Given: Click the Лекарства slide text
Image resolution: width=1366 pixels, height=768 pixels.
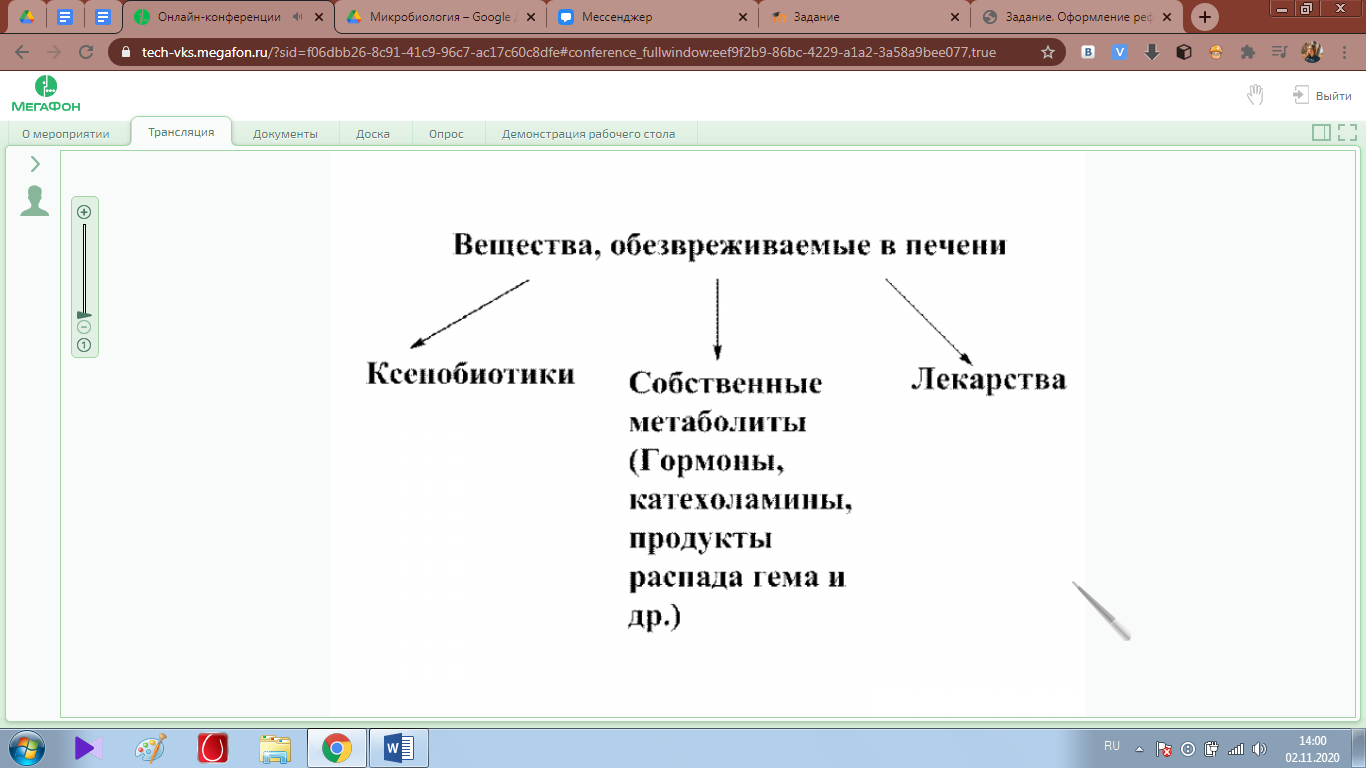Looking at the screenshot, I should [988, 380].
